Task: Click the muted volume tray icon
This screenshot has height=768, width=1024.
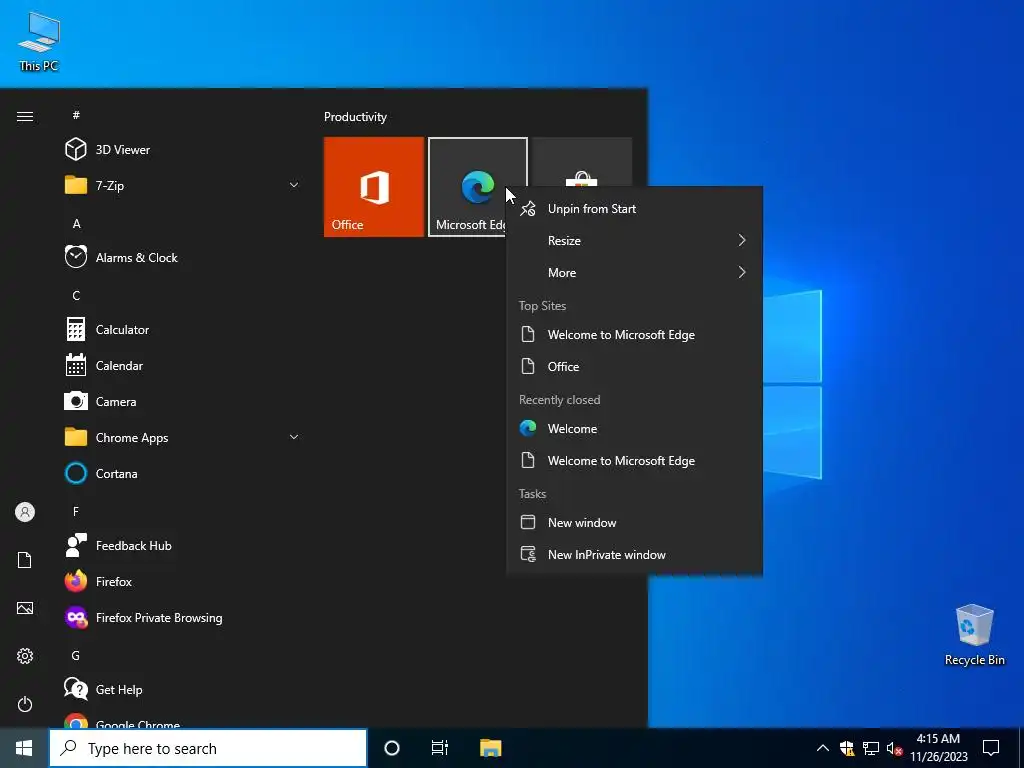Action: click(894, 748)
